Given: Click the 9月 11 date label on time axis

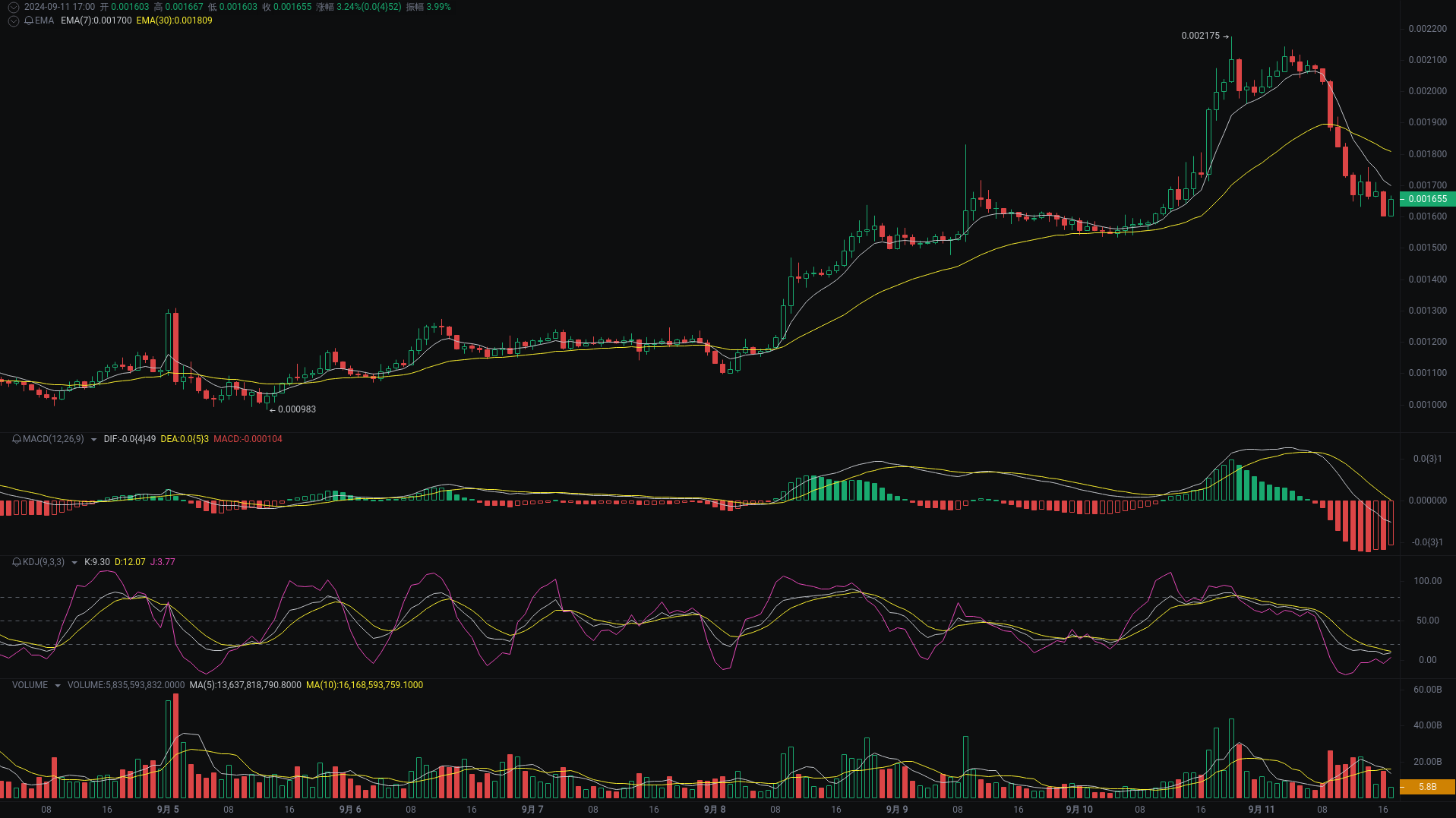Looking at the screenshot, I should [1262, 810].
